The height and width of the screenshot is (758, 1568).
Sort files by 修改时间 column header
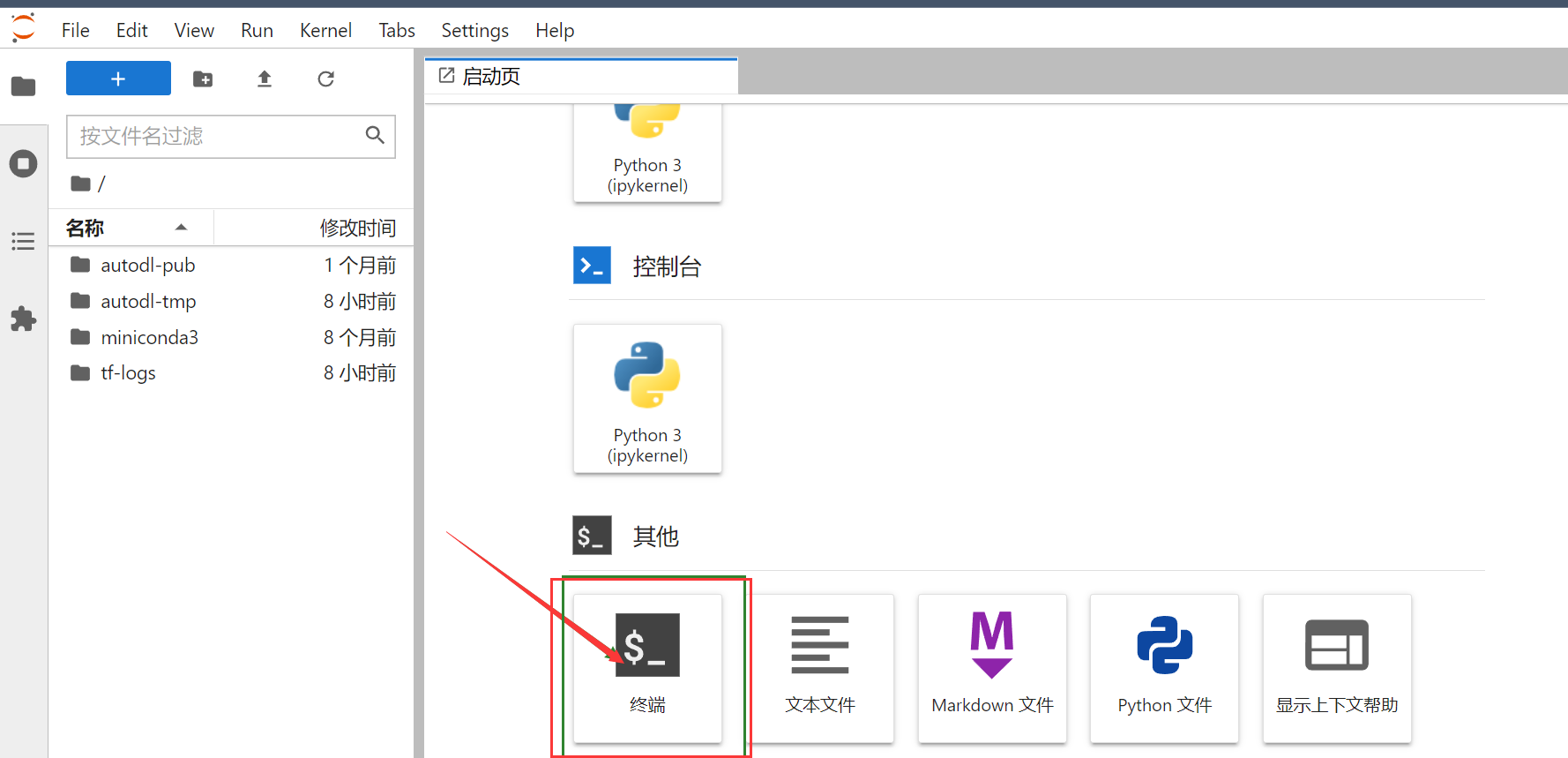[314, 228]
